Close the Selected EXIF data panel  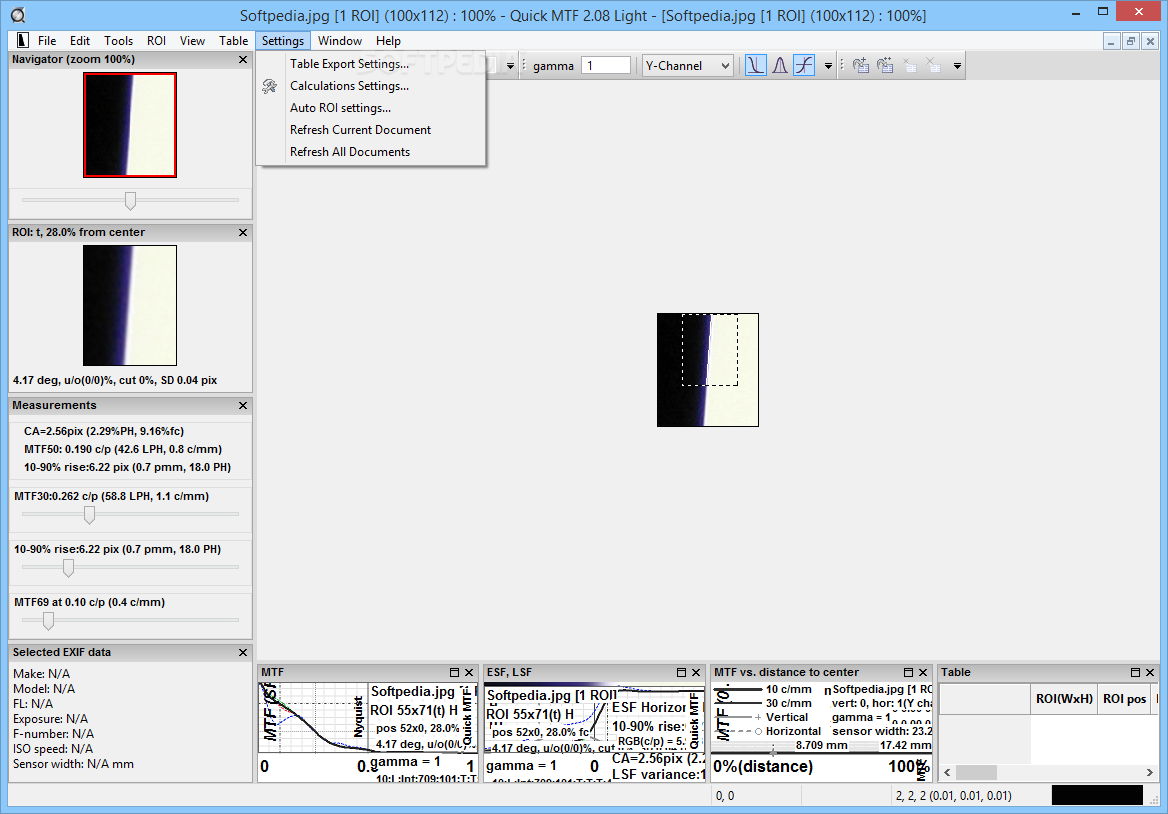(243, 652)
